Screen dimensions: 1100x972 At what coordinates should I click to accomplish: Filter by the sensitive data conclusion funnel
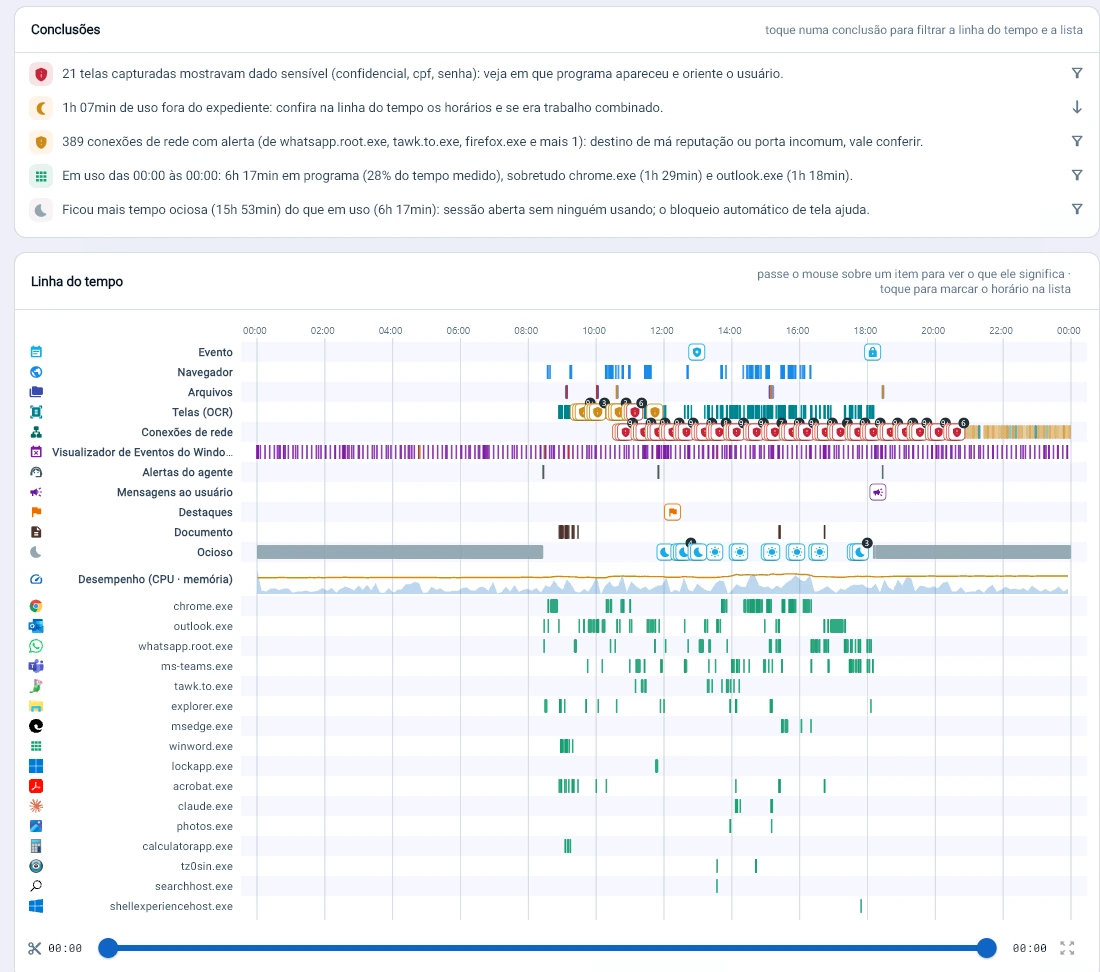click(x=1077, y=73)
